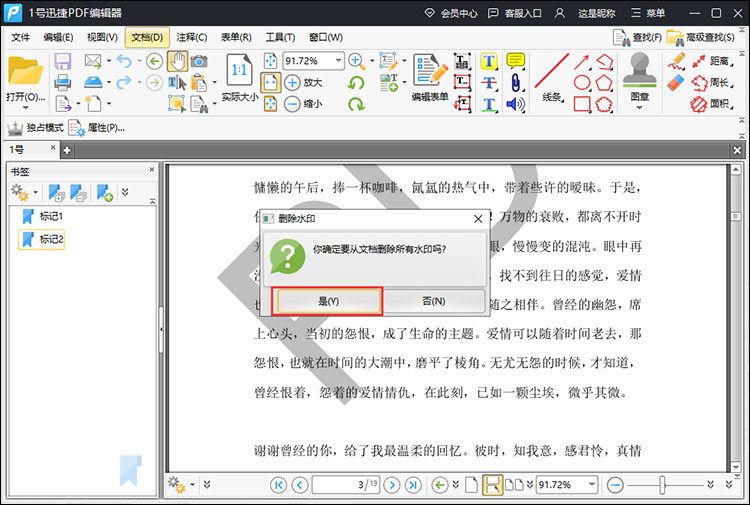The width and height of the screenshot is (750, 505).
Task: Click 否(N) to cancel watermark deletion
Action: pos(433,301)
